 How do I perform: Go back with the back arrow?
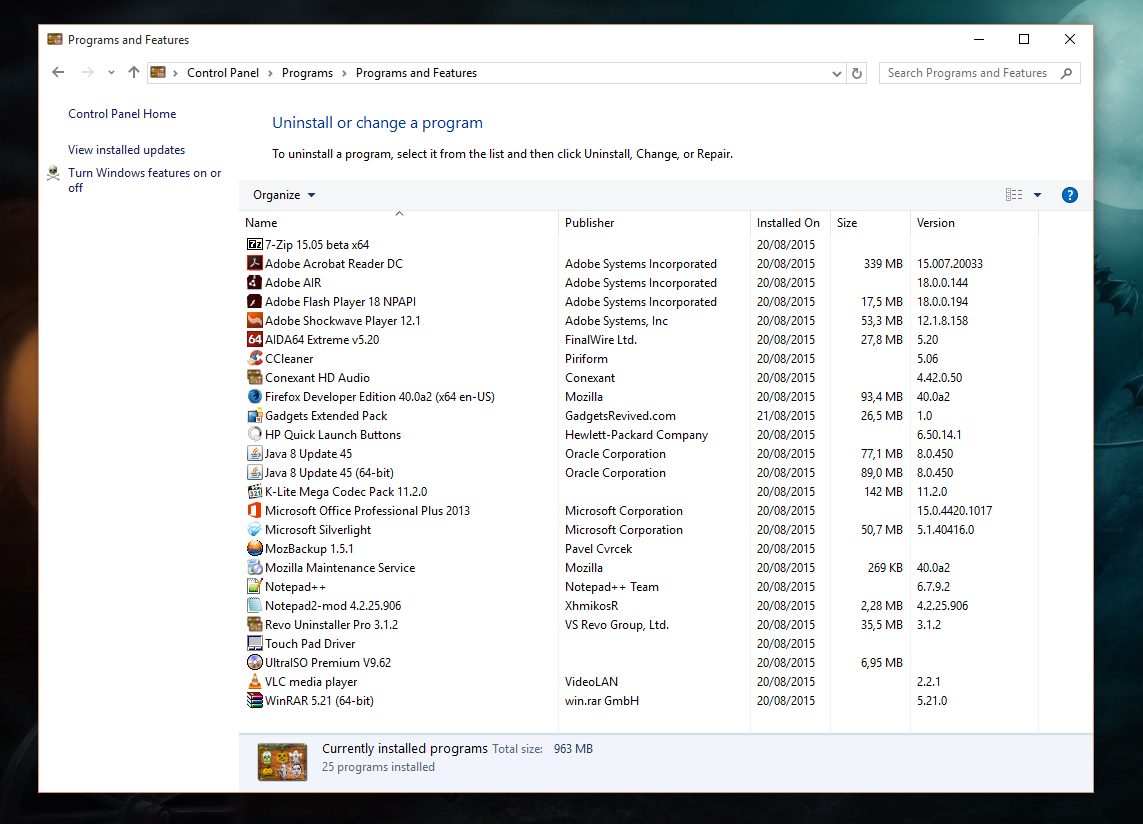click(x=58, y=72)
